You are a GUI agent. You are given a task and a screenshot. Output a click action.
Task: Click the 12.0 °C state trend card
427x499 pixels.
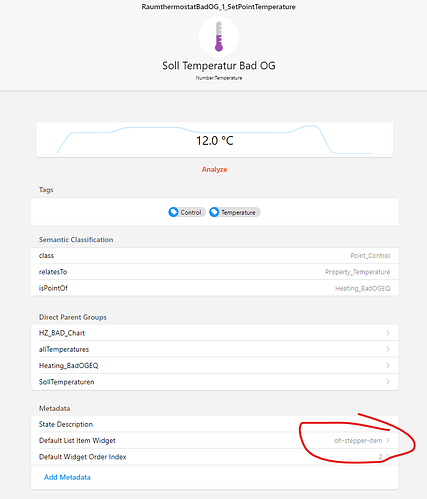tap(215, 140)
